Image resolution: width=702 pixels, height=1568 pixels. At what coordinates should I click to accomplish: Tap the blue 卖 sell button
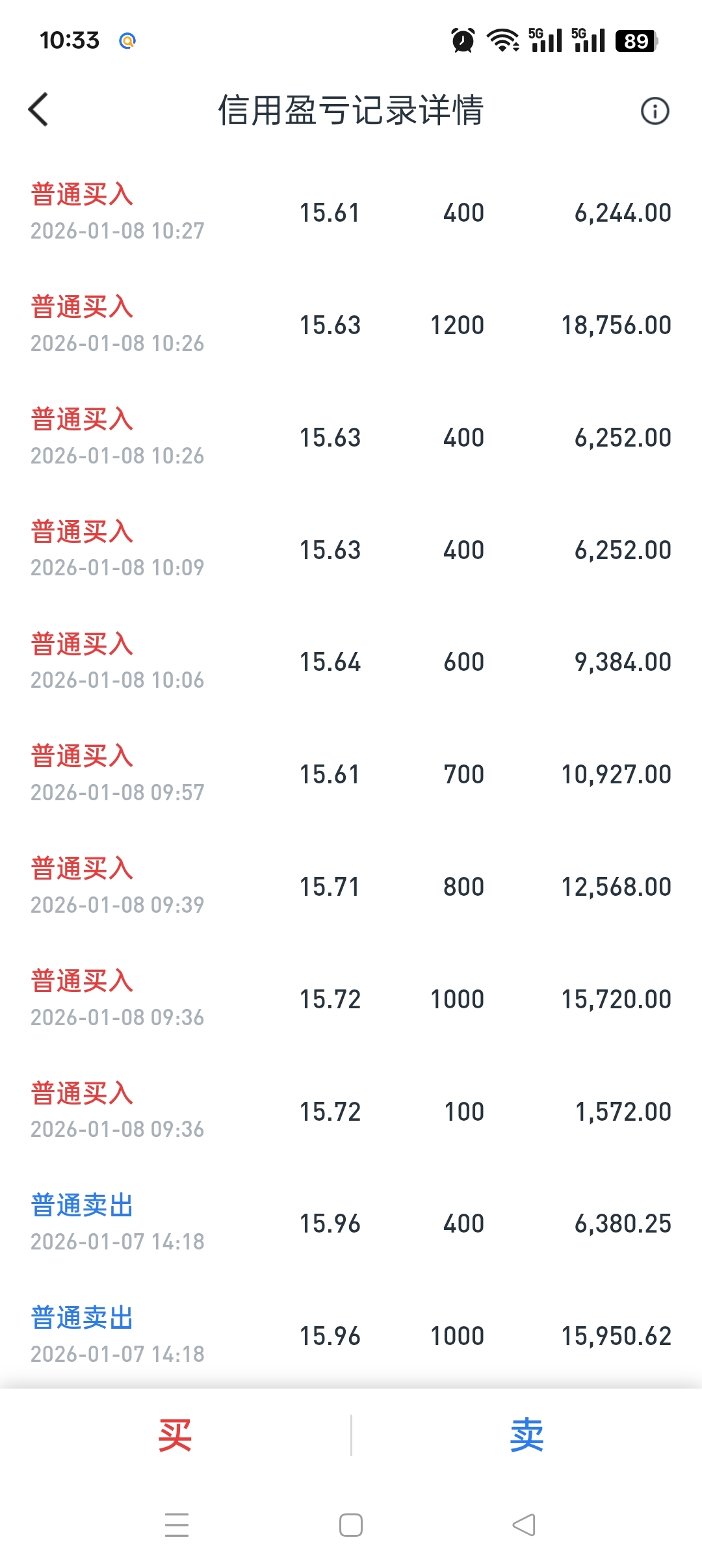tap(526, 1435)
